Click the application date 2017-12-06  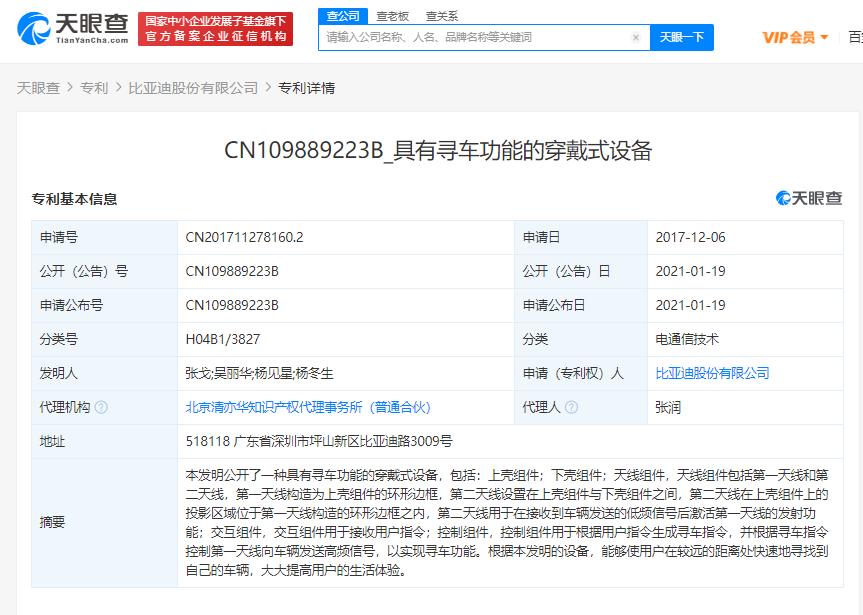pyautogui.click(x=690, y=237)
